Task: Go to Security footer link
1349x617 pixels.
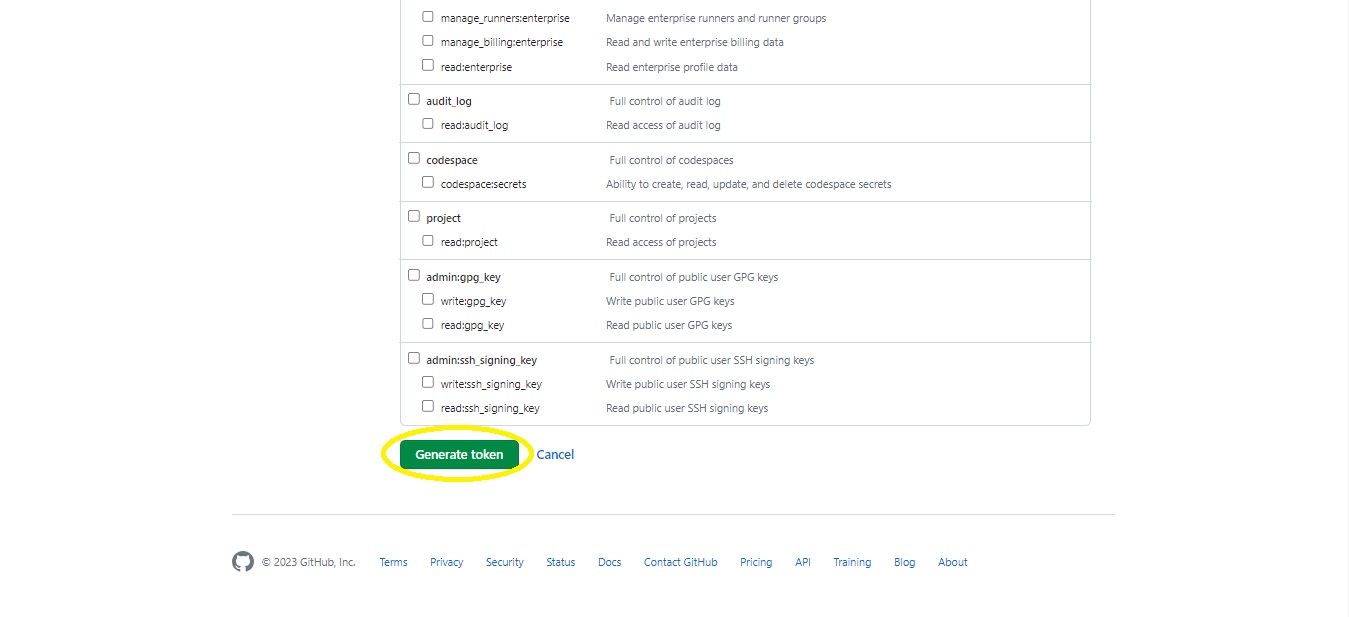Action: (x=504, y=562)
